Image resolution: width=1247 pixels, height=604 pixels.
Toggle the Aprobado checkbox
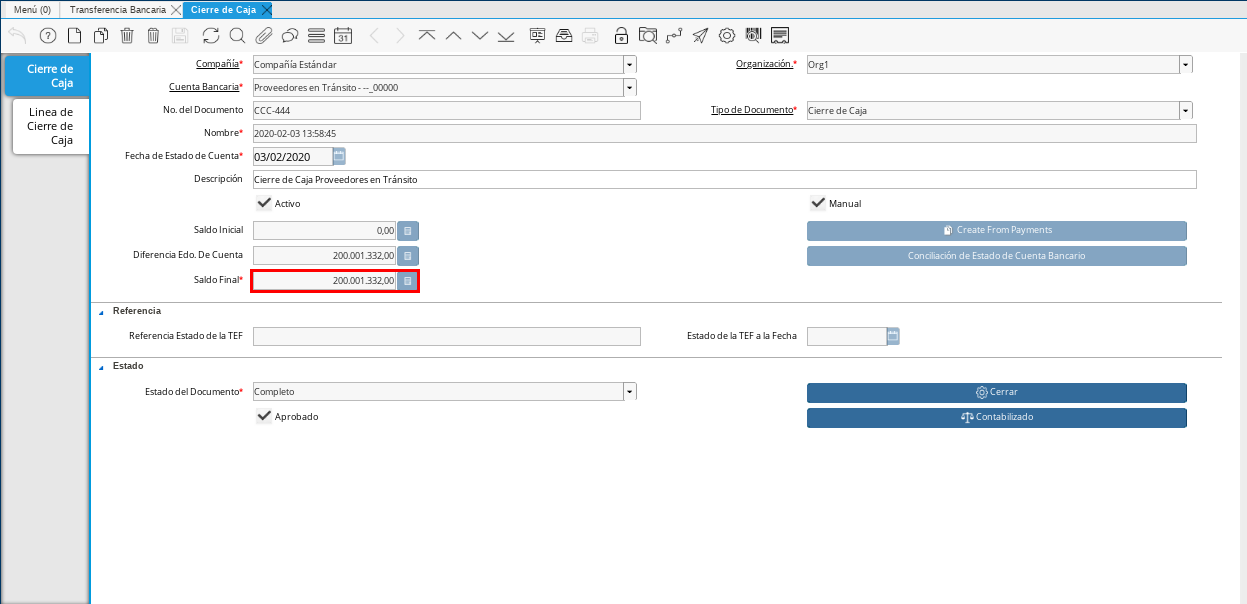click(265, 416)
